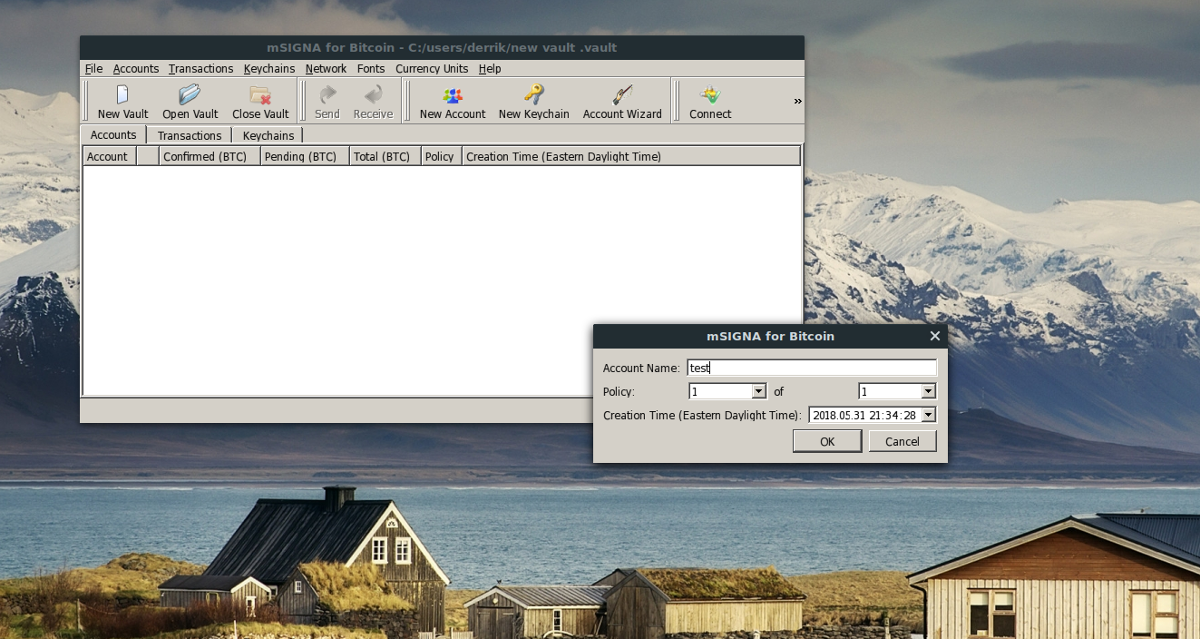This screenshot has width=1200, height=639.
Task: Expand the toolbar overflow chevron
Action: (798, 101)
